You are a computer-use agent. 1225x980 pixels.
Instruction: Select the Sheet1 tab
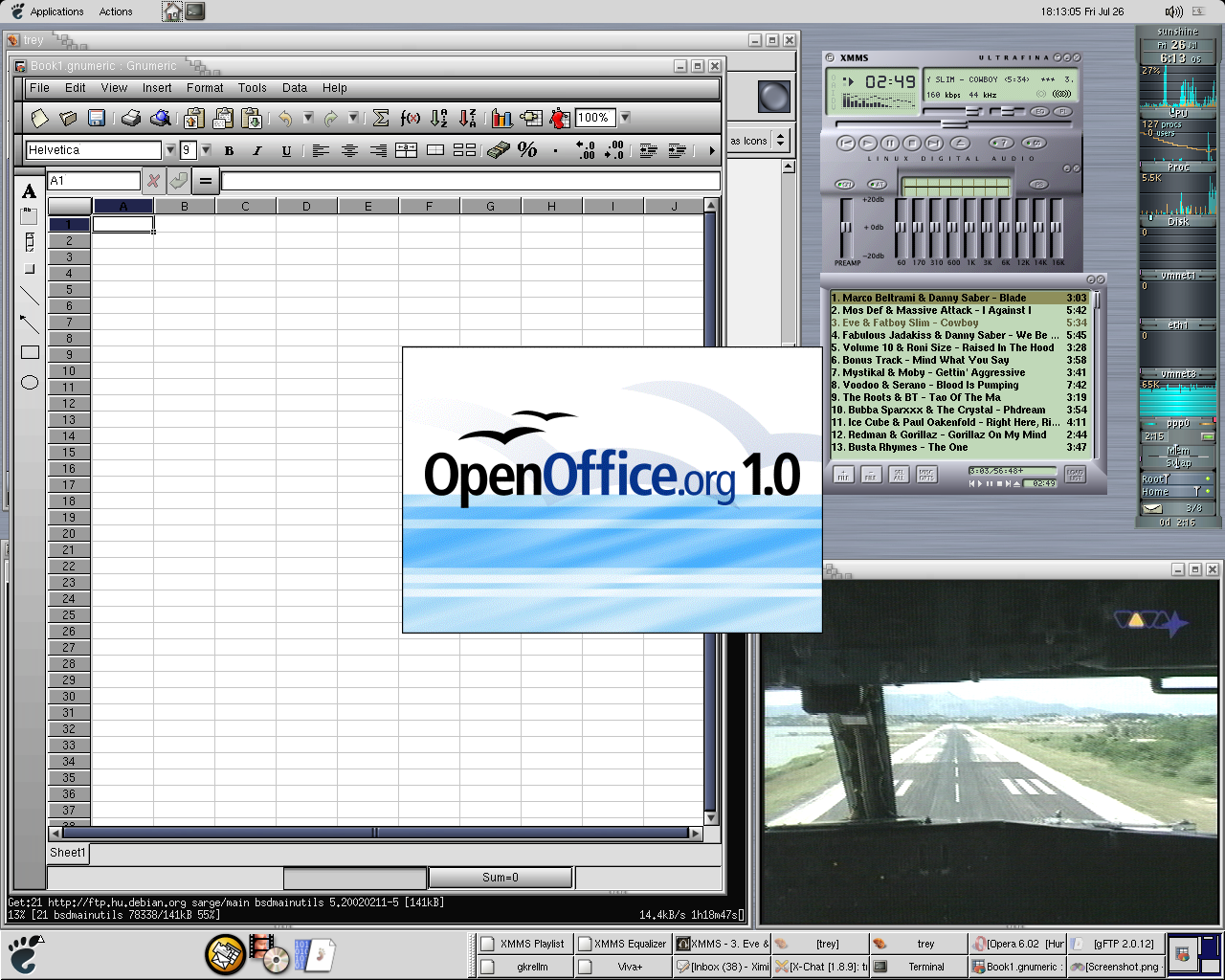68,853
